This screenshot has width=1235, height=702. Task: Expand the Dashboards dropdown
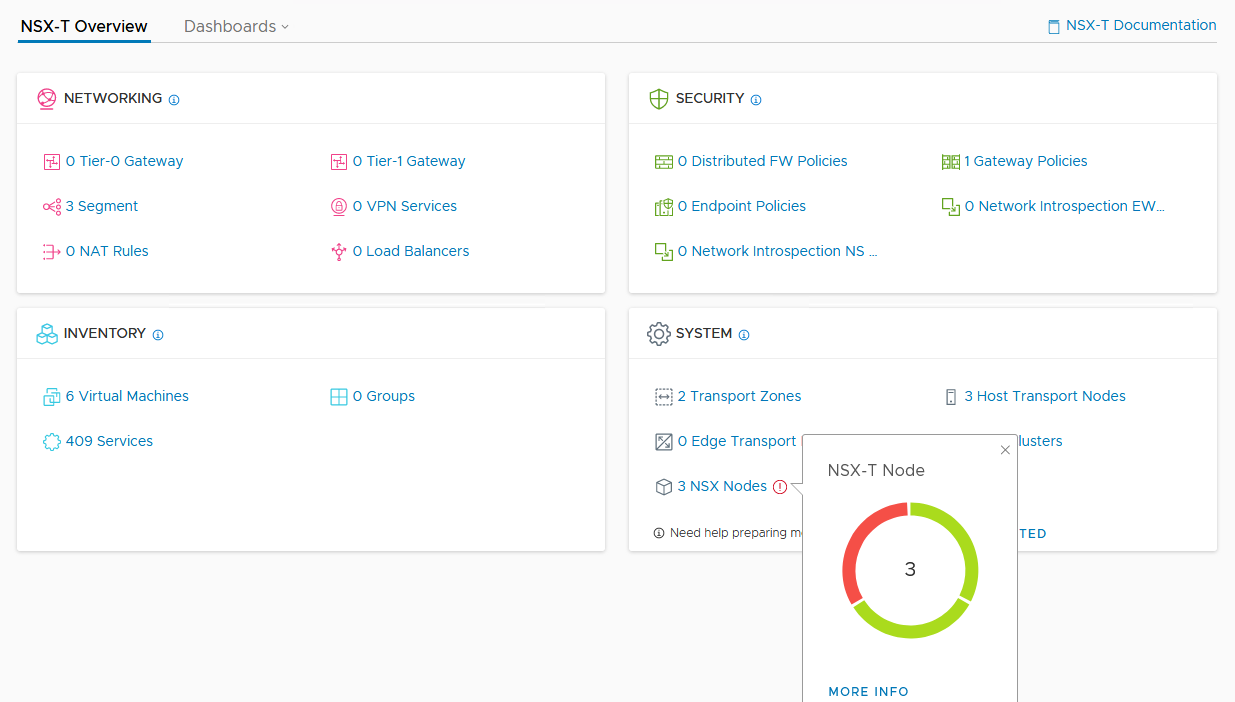pyautogui.click(x=236, y=27)
